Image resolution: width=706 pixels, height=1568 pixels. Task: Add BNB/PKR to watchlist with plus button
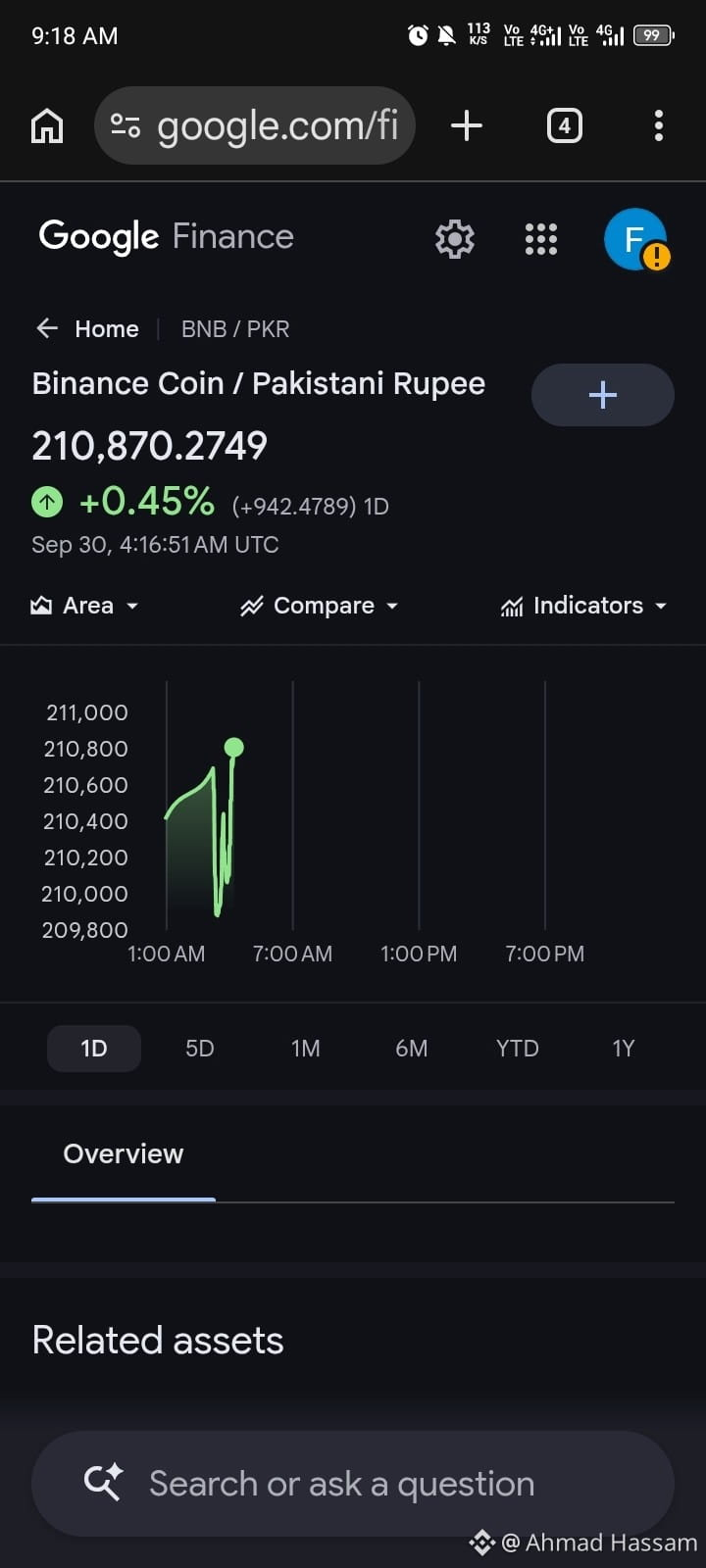tap(602, 395)
